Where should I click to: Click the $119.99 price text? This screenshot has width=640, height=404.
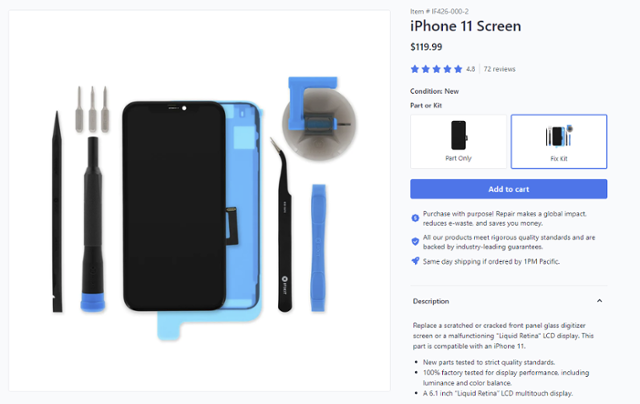pyautogui.click(x=426, y=47)
